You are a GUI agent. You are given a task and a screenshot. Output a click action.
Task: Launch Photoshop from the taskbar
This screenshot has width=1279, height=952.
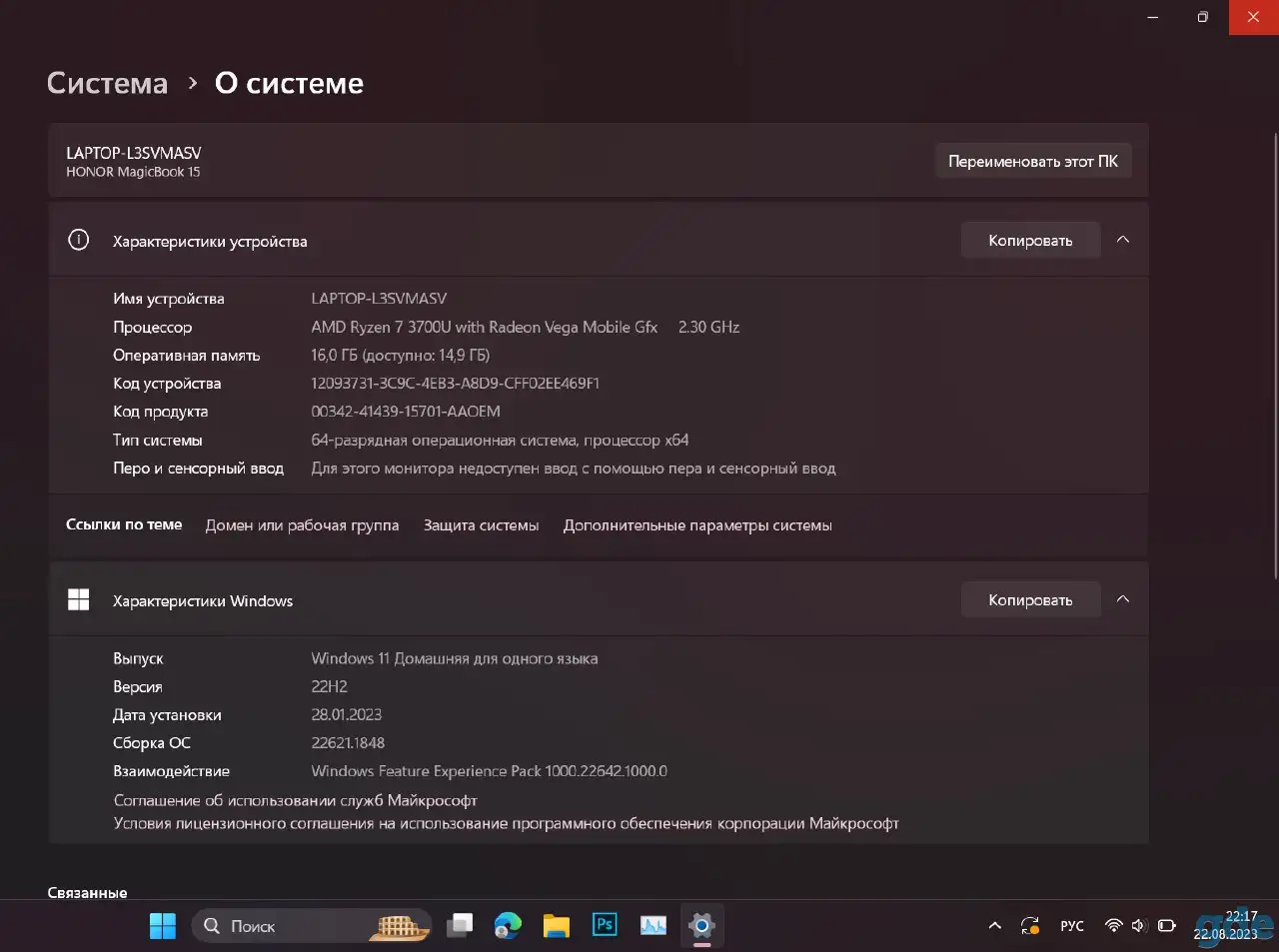click(x=605, y=926)
